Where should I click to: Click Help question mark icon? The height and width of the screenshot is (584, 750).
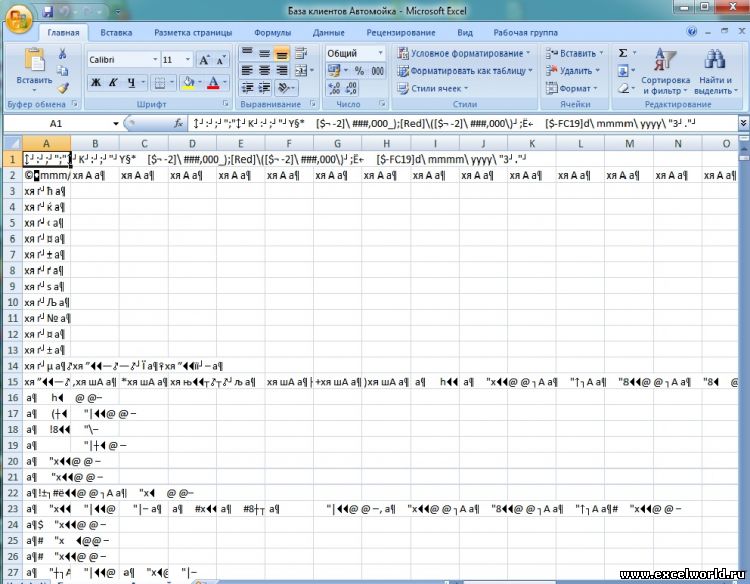tap(692, 32)
